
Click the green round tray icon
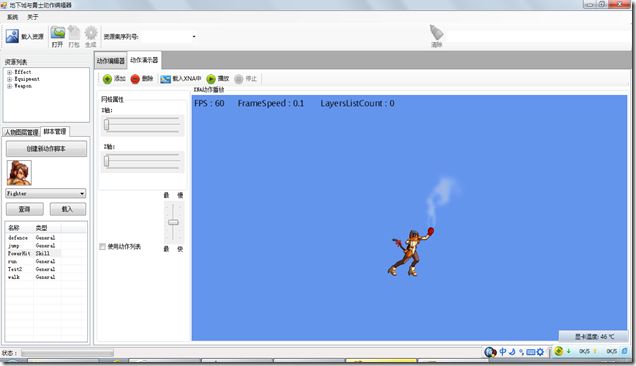(559, 351)
